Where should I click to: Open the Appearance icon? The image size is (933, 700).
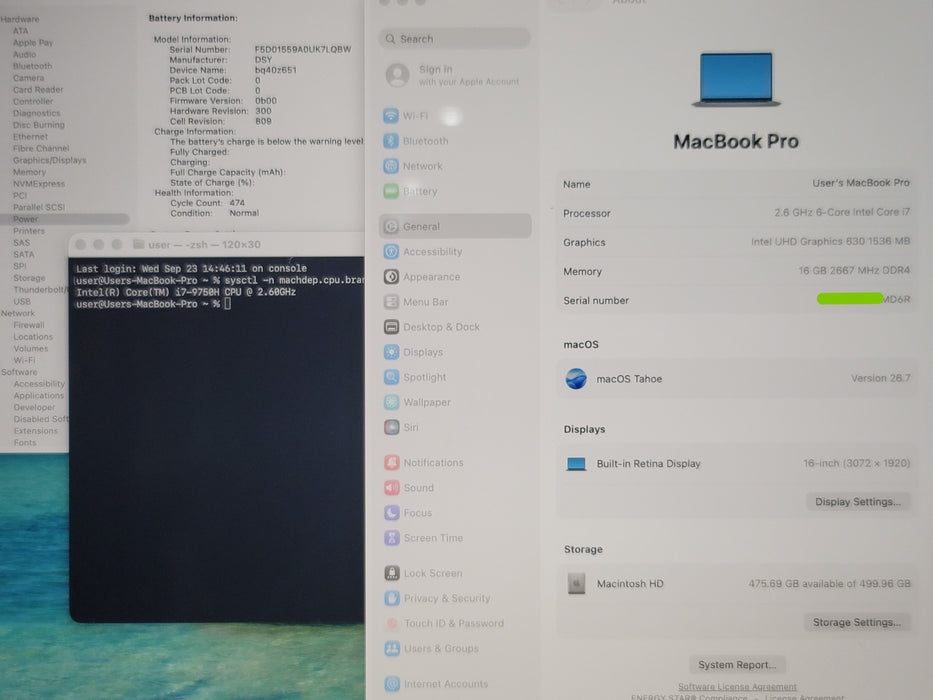point(391,276)
